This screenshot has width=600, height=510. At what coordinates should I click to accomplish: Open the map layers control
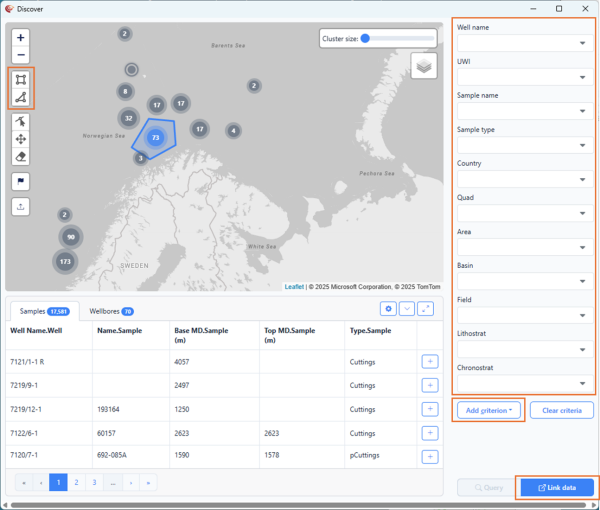coord(424,66)
